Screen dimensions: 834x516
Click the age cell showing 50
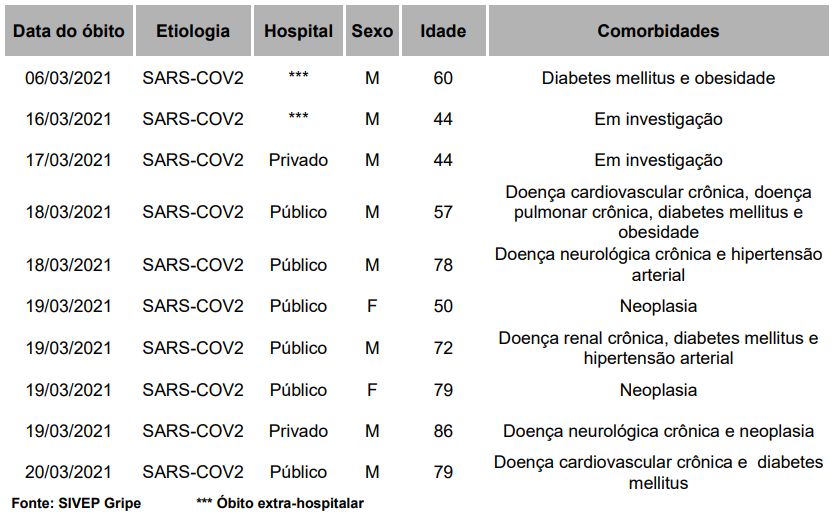(x=443, y=306)
